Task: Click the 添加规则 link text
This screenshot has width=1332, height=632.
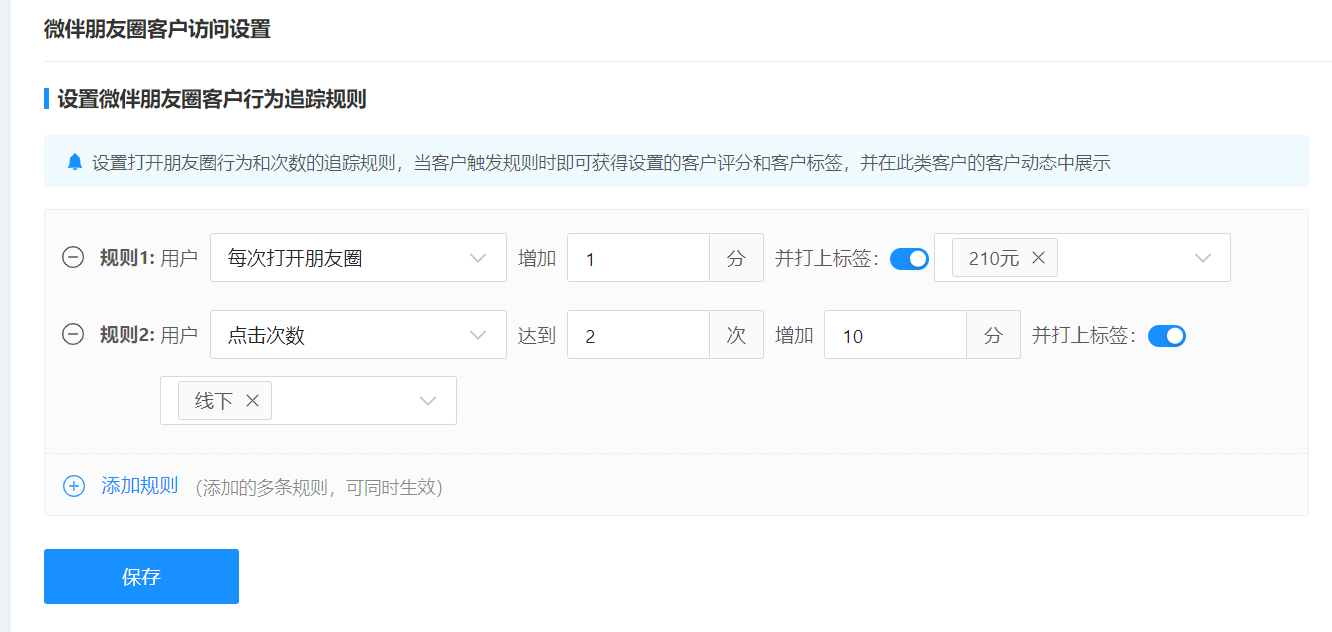Action: [139, 486]
